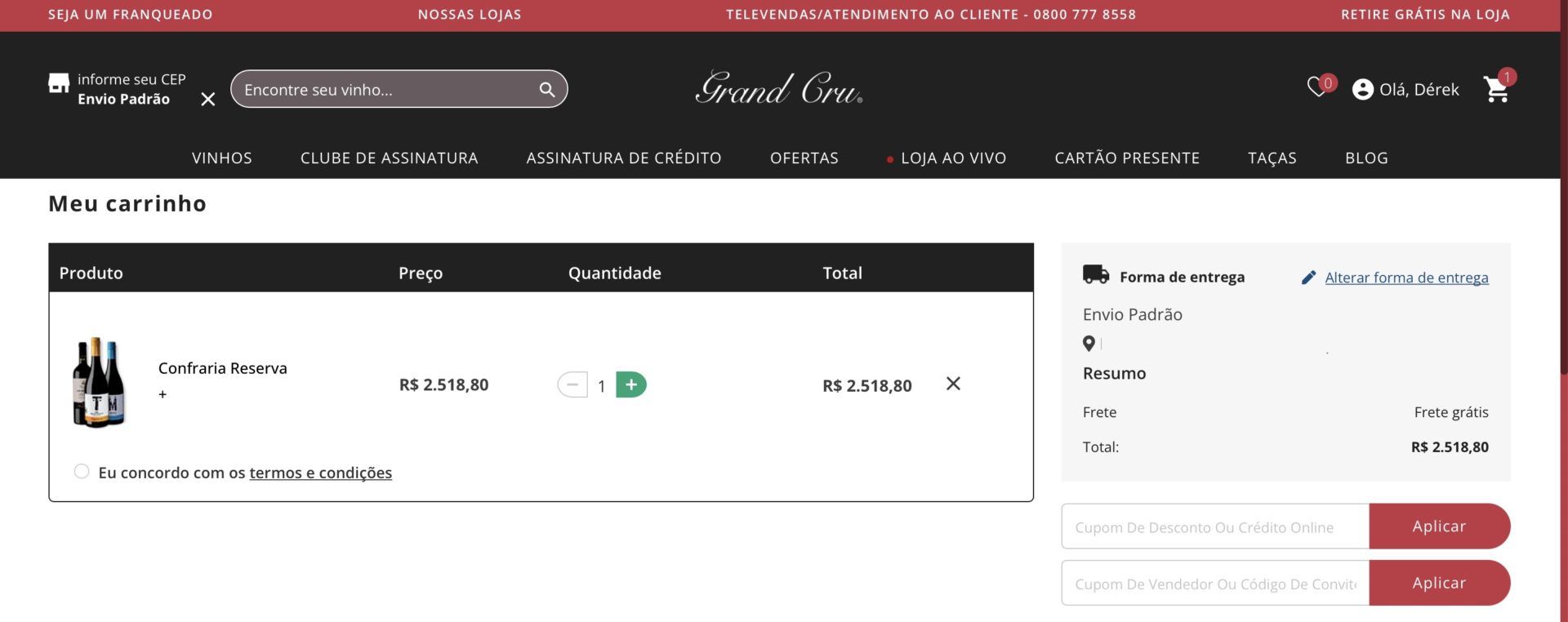Go to the OFERTAS menu item

pyautogui.click(x=804, y=158)
